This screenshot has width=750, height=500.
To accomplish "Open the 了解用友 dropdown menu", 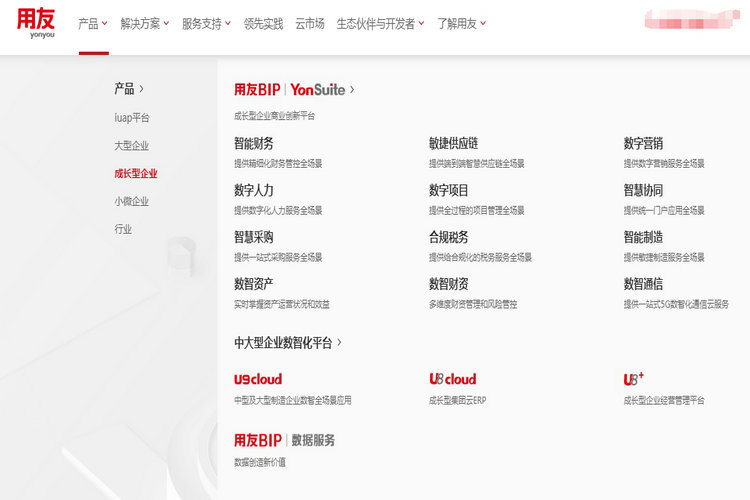I will (x=461, y=23).
